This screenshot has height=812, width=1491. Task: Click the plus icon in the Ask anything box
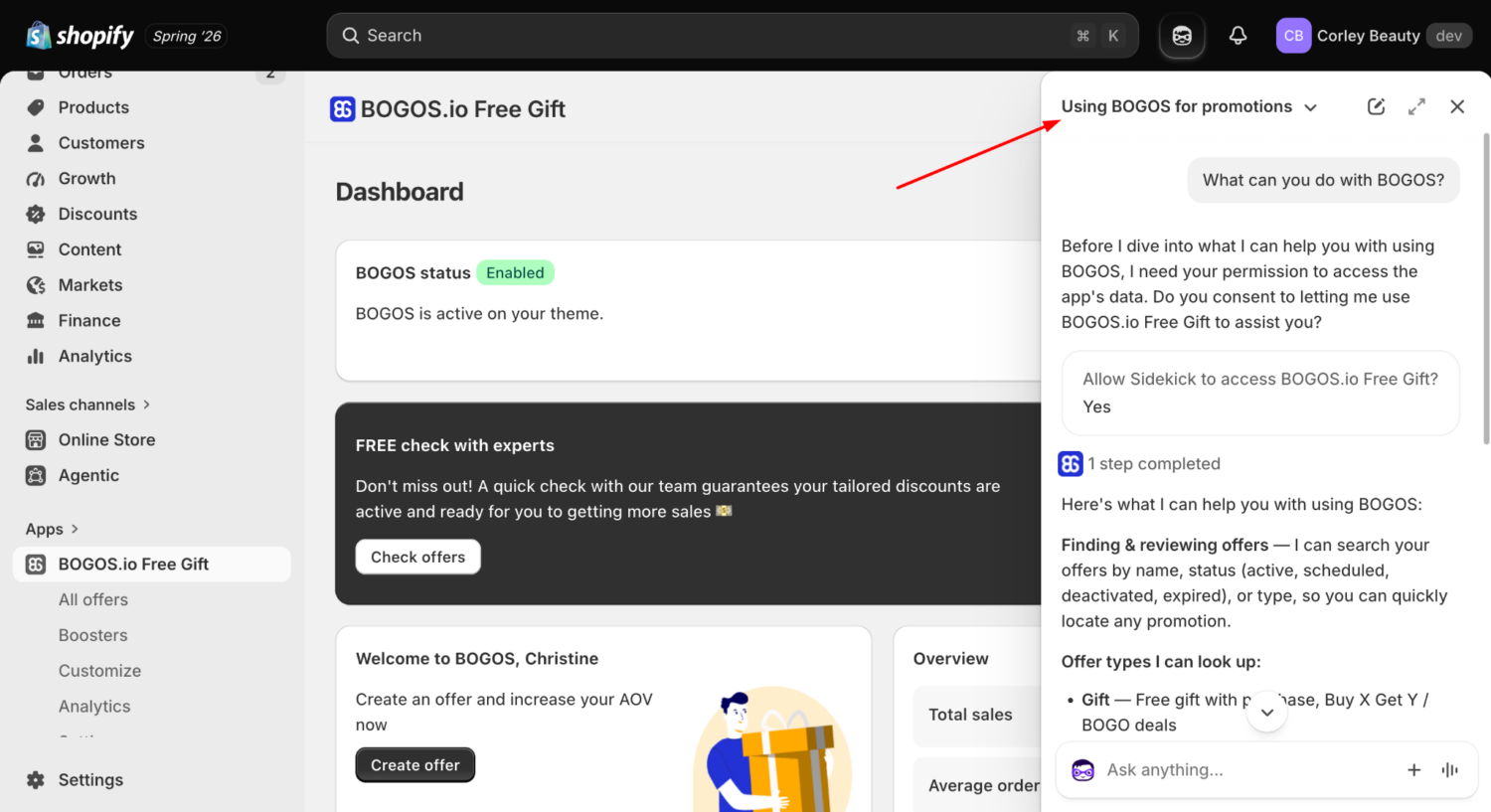[1413, 769]
